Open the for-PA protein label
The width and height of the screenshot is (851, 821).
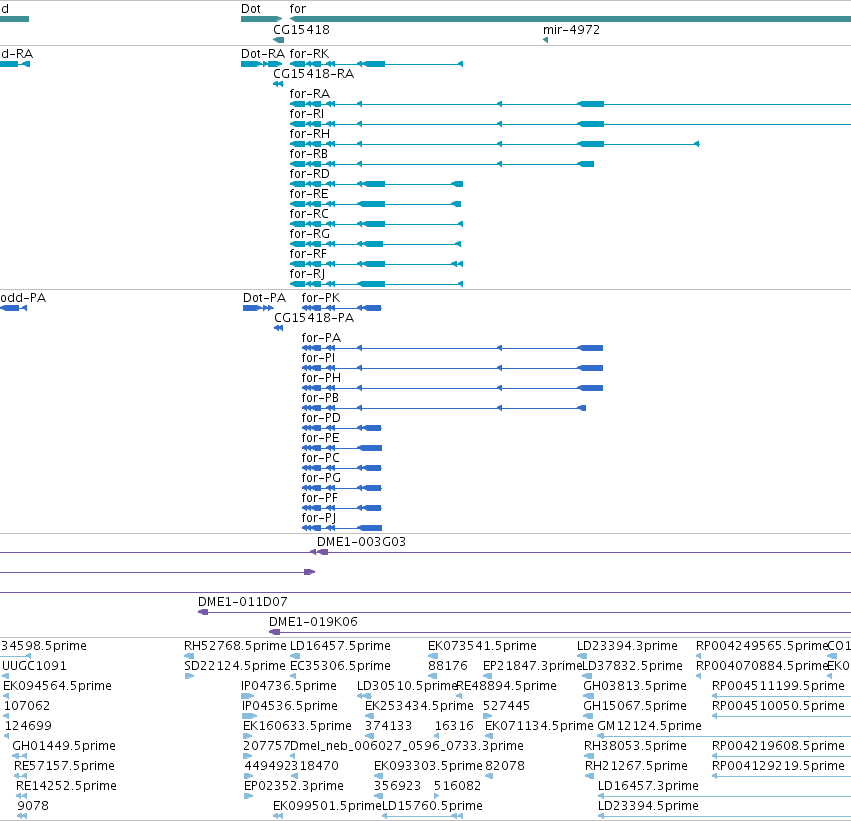(x=321, y=338)
